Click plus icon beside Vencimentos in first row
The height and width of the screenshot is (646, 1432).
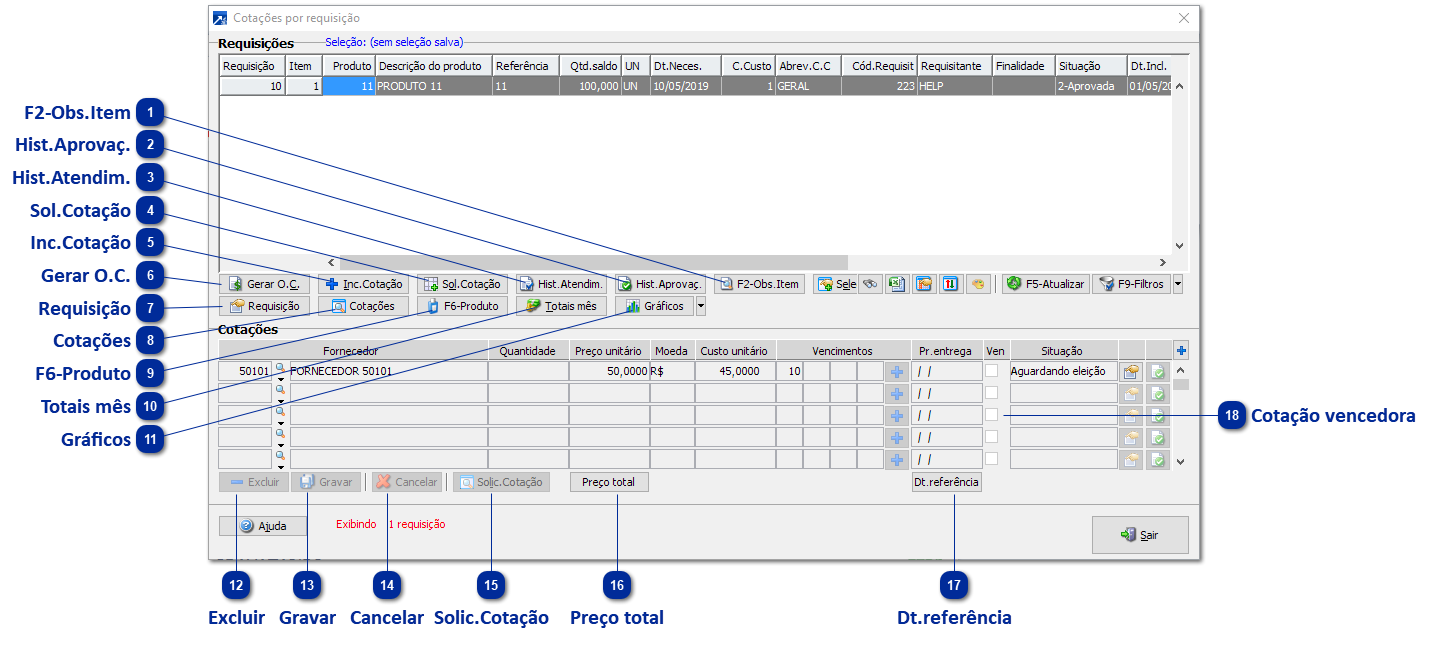(897, 371)
